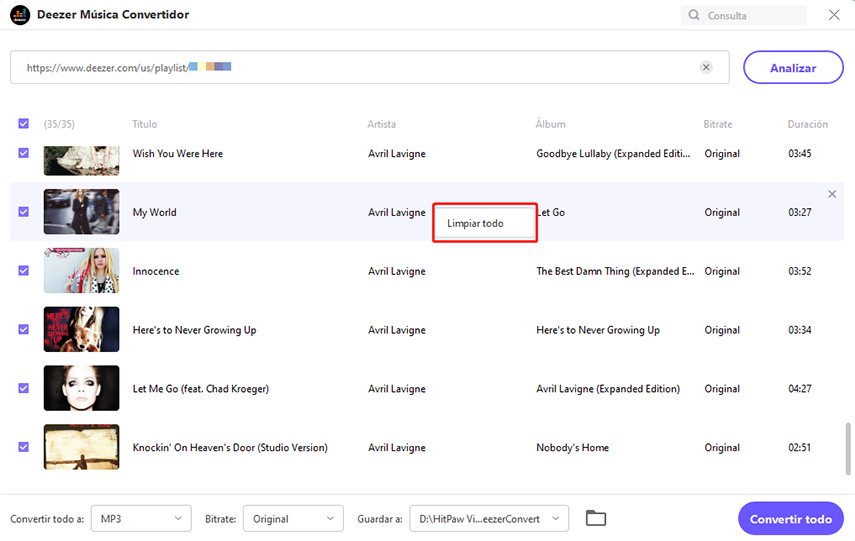The height and width of the screenshot is (541, 855).
Task: Click the vertical scrollbar thumb
Action: click(848, 448)
